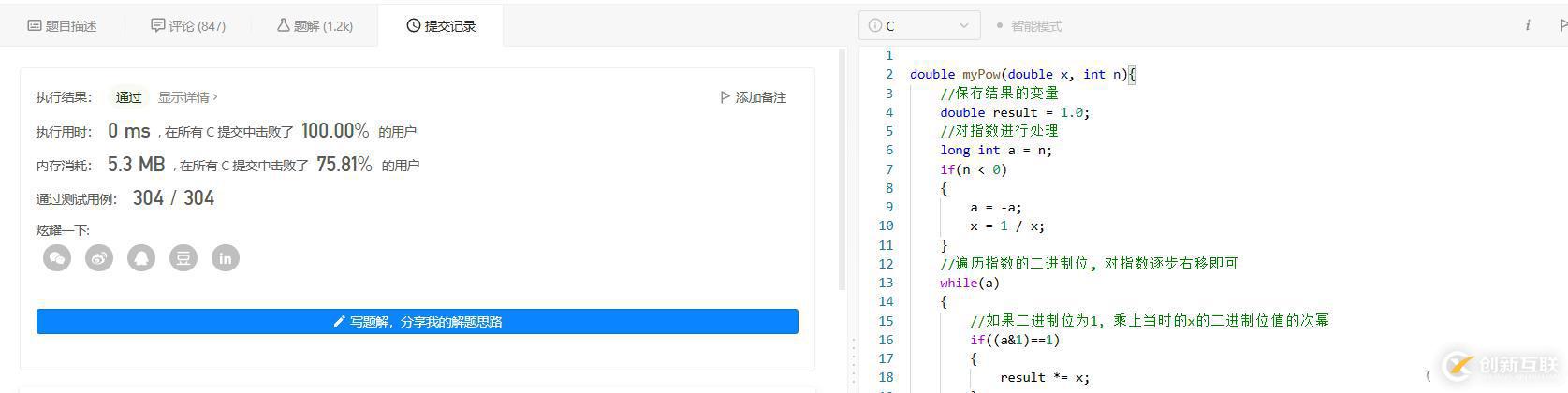Click 添加备注 button
Image resolution: width=1568 pixels, height=393 pixels.
point(753,97)
